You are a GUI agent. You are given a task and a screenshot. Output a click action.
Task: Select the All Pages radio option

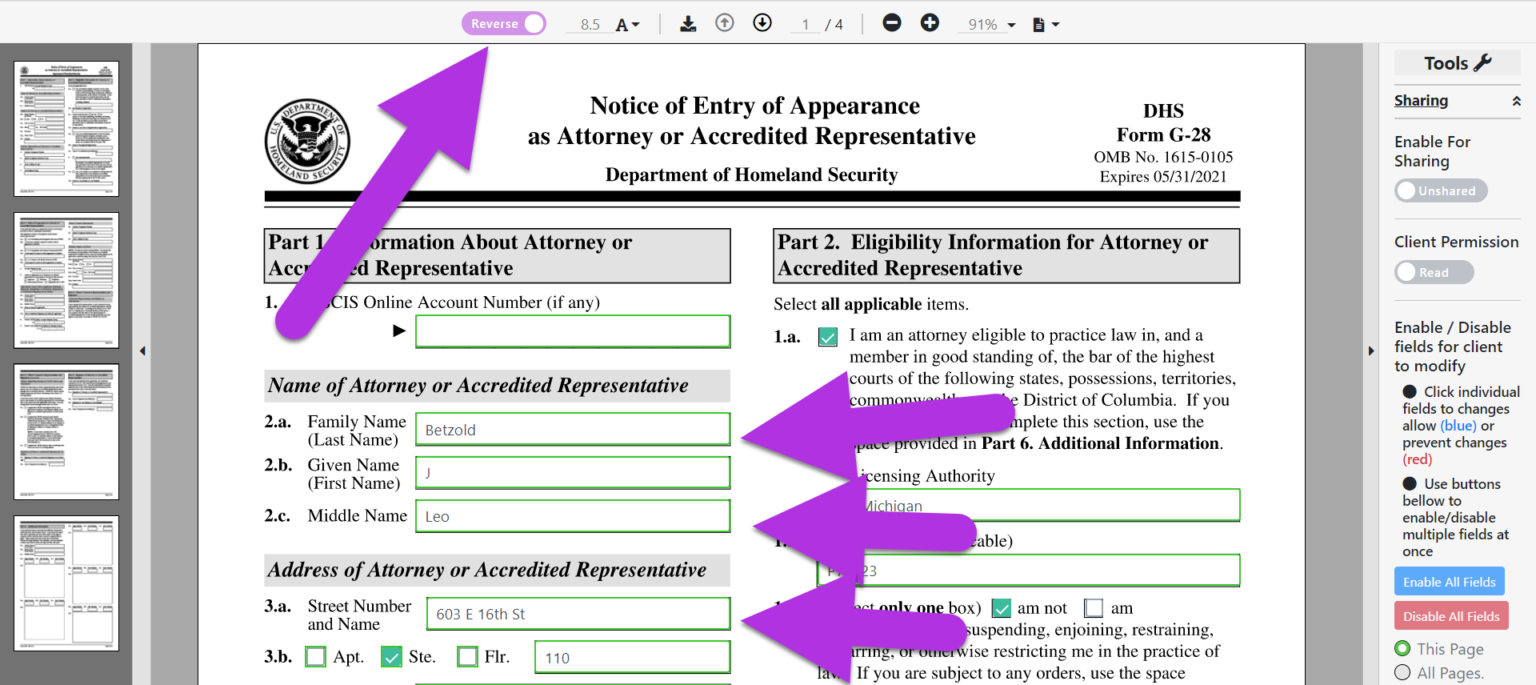[1402, 673]
